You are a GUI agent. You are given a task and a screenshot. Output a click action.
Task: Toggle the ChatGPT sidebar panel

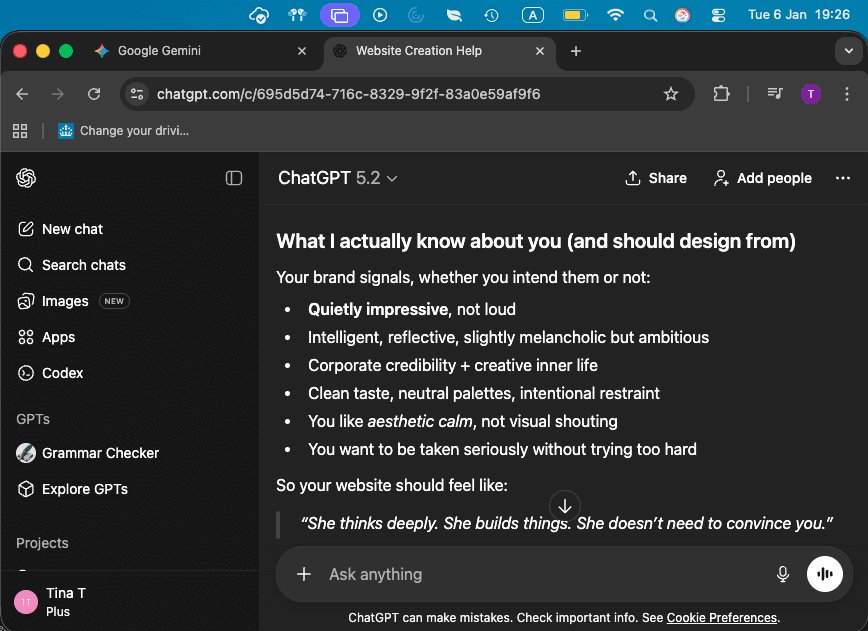pos(234,178)
